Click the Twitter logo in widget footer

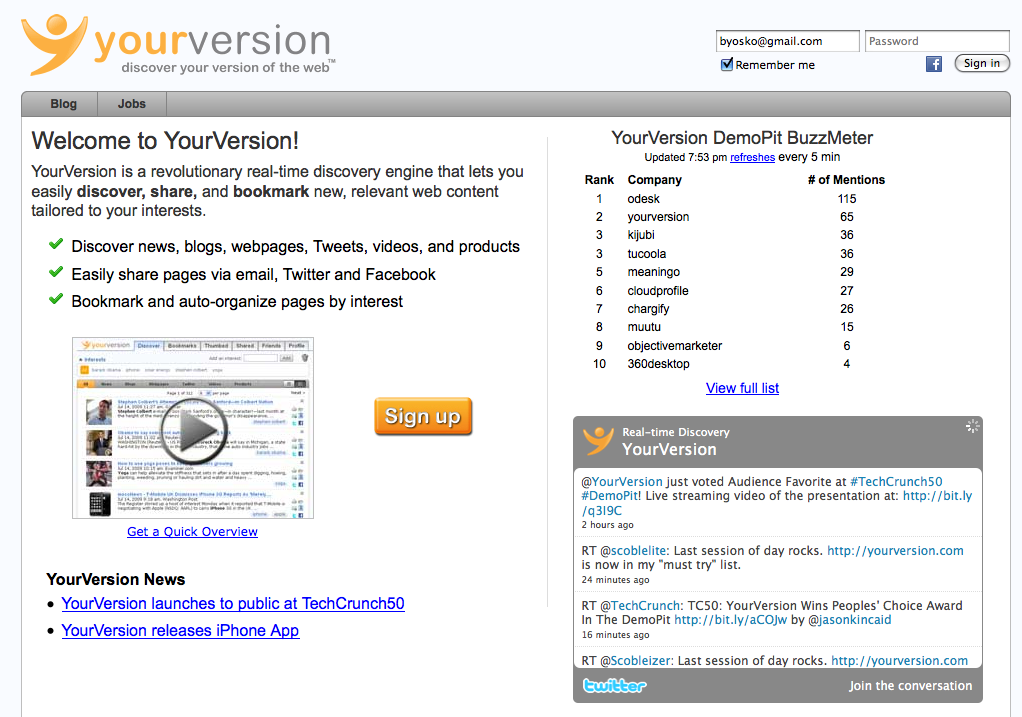tap(615, 686)
